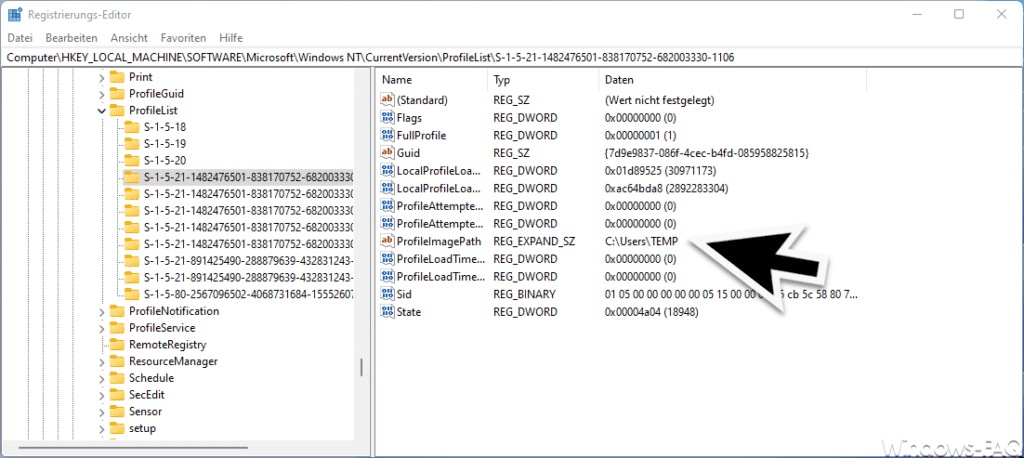The height and width of the screenshot is (458, 1024).
Task: Click the SecEdit folder icon
Action: tap(117, 395)
